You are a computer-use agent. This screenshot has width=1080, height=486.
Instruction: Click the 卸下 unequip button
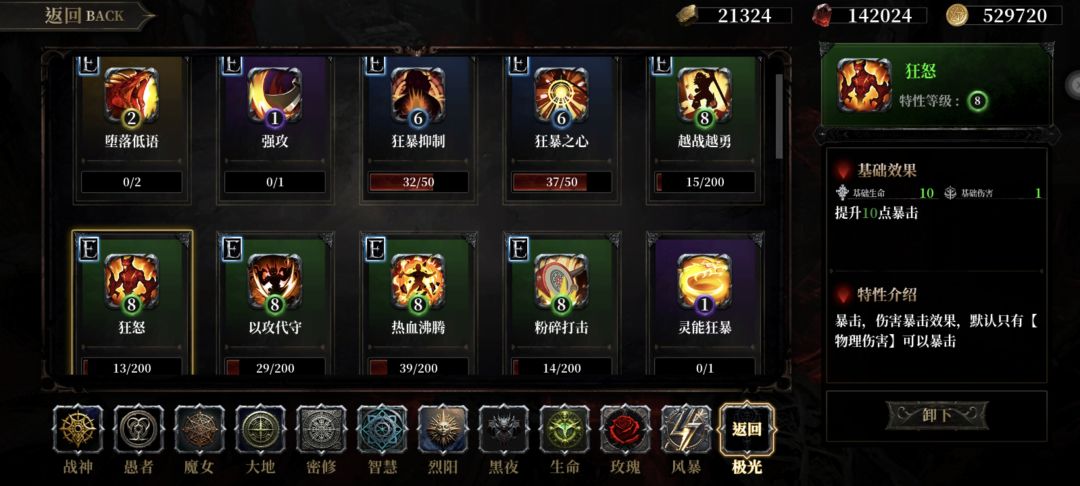937,416
